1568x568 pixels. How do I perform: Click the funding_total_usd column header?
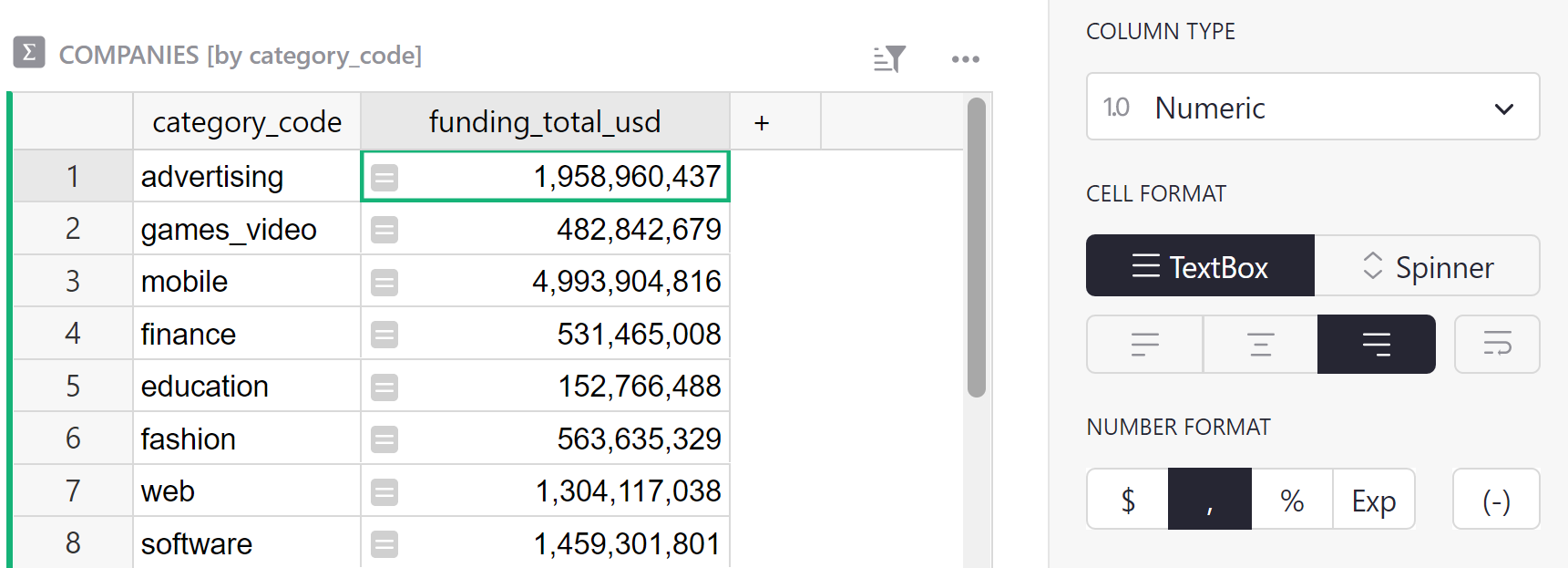tap(545, 122)
